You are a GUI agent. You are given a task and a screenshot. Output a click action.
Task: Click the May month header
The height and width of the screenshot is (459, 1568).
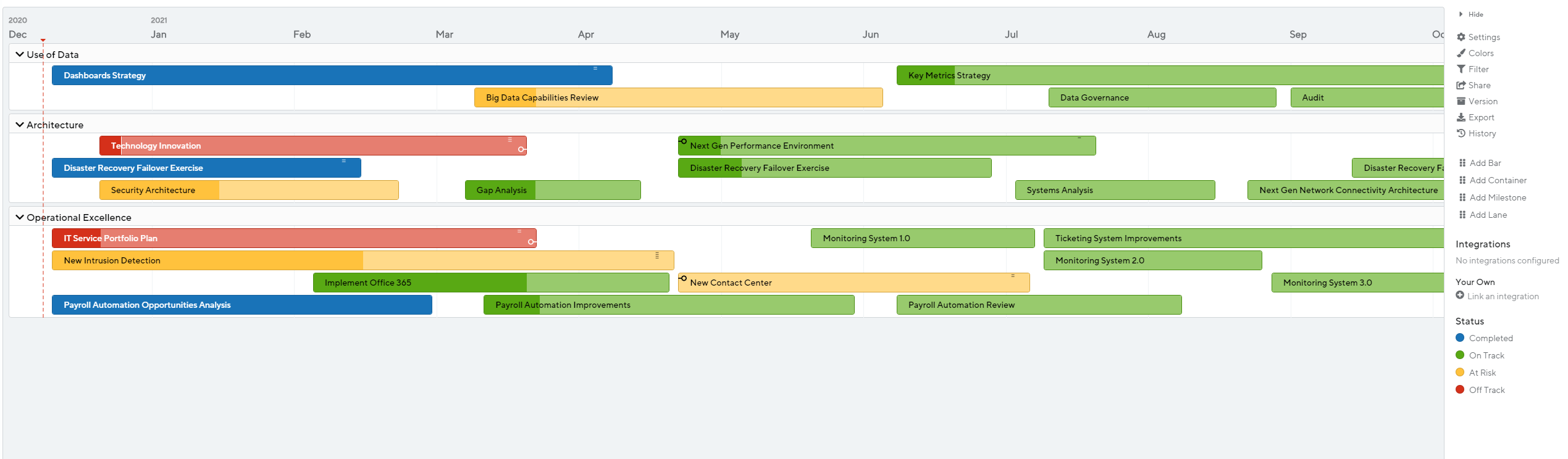pos(729,35)
